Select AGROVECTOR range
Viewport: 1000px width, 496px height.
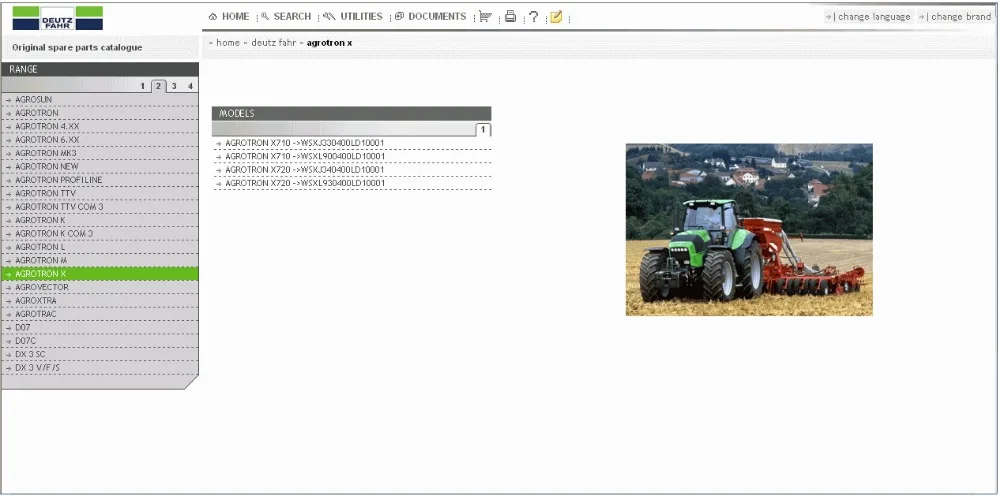click(99, 287)
